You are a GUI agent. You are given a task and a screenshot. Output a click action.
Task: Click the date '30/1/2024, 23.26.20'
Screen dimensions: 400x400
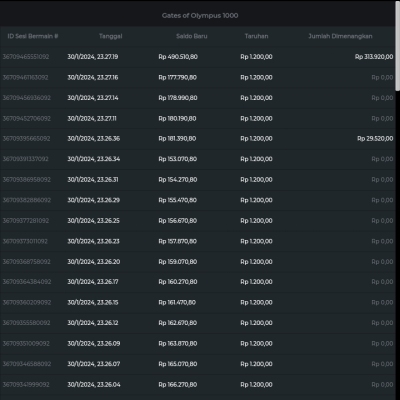coord(94,262)
